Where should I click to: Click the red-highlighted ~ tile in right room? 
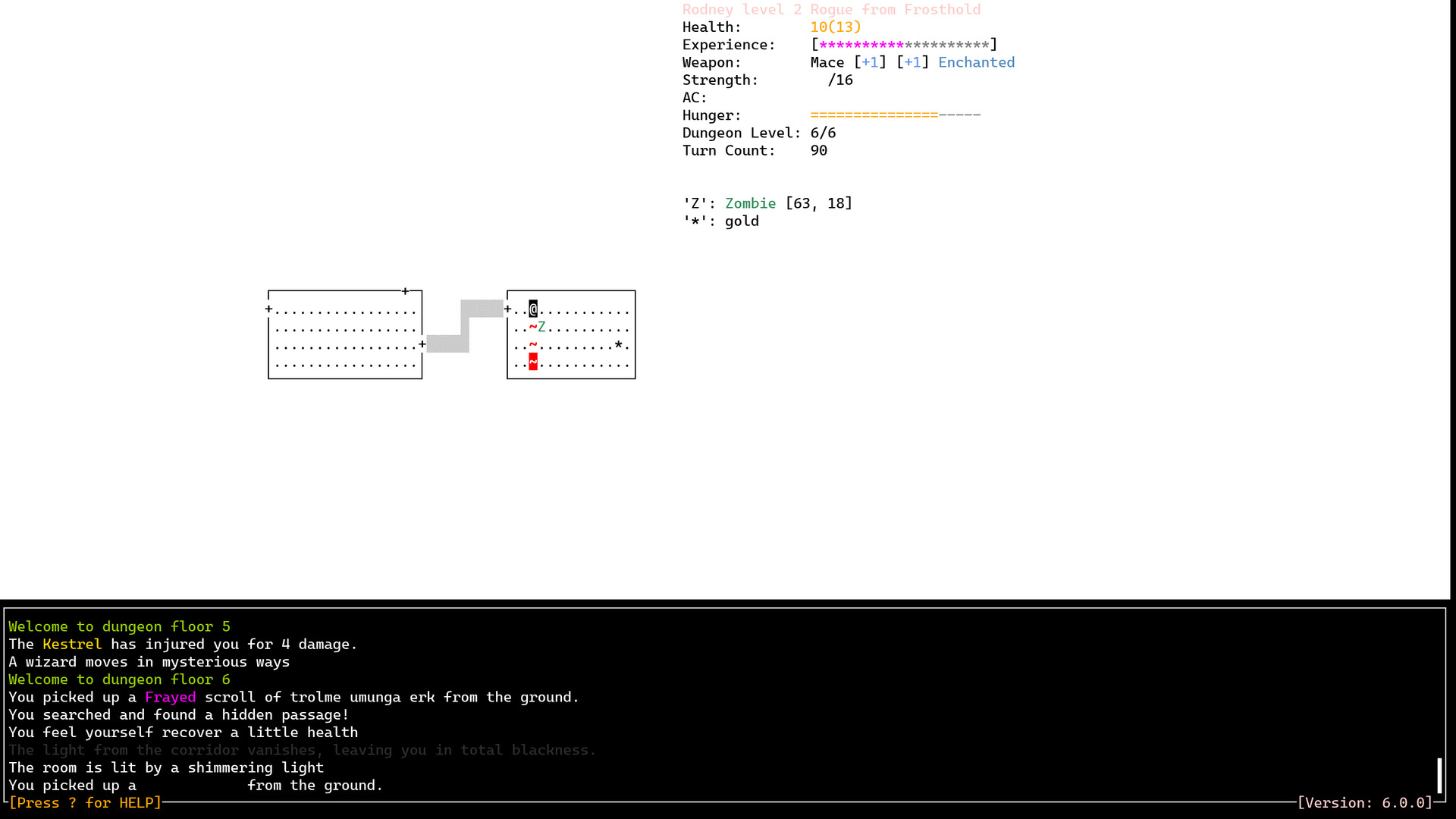(533, 362)
